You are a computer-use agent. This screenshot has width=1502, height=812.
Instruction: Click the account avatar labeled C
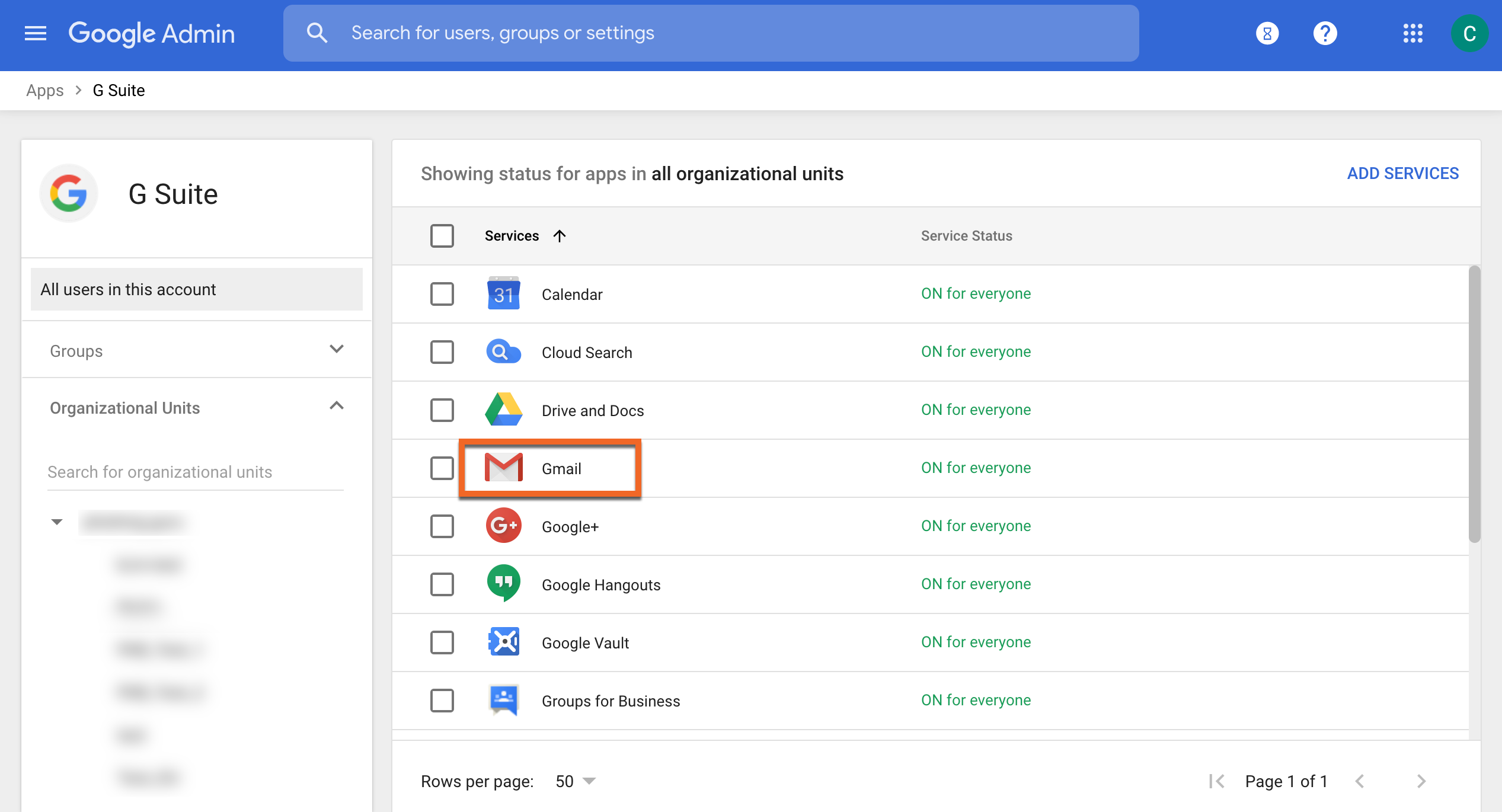pyautogui.click(x=1469, y=33)
